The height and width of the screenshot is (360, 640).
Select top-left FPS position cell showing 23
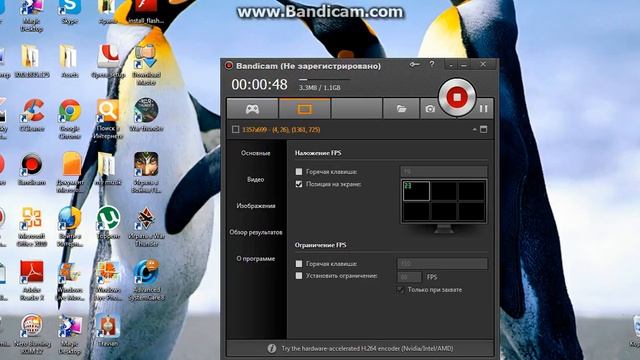tap(416, 191)
